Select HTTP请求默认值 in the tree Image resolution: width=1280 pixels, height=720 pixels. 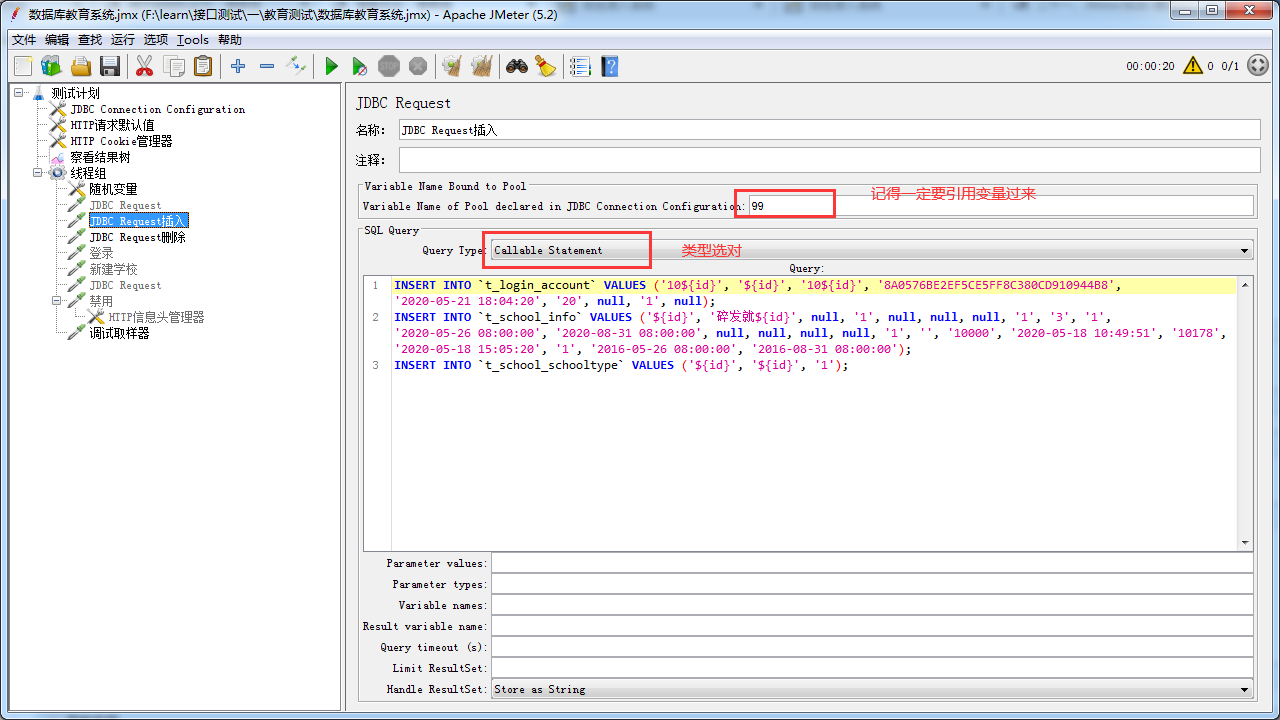click(x=112, y=125)
